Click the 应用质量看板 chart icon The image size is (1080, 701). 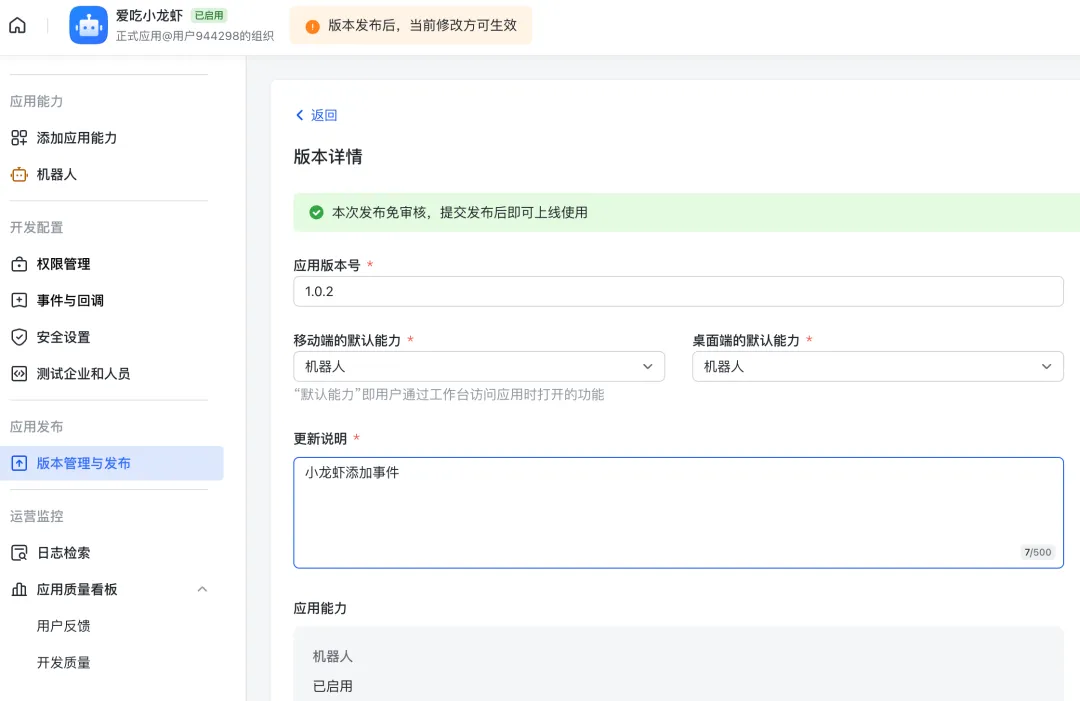click(x=19, y=589)
